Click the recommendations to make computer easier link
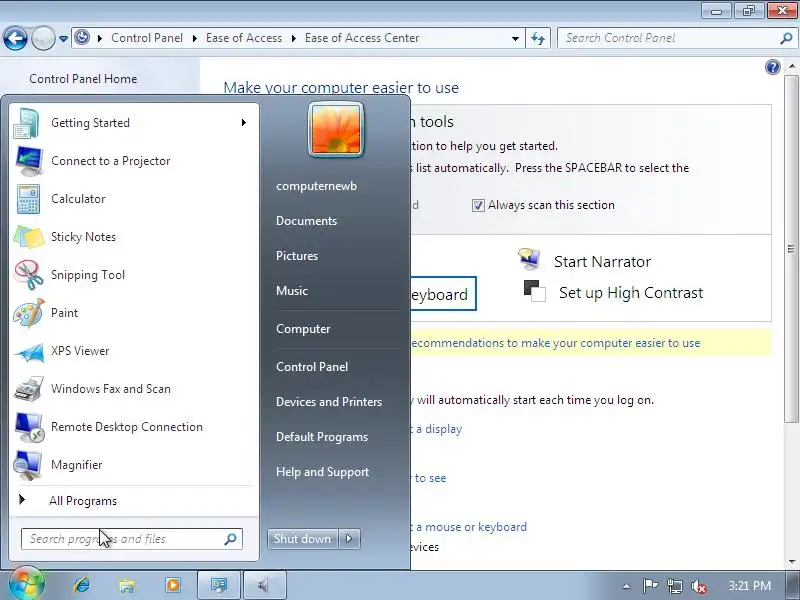 coord(555,343)
